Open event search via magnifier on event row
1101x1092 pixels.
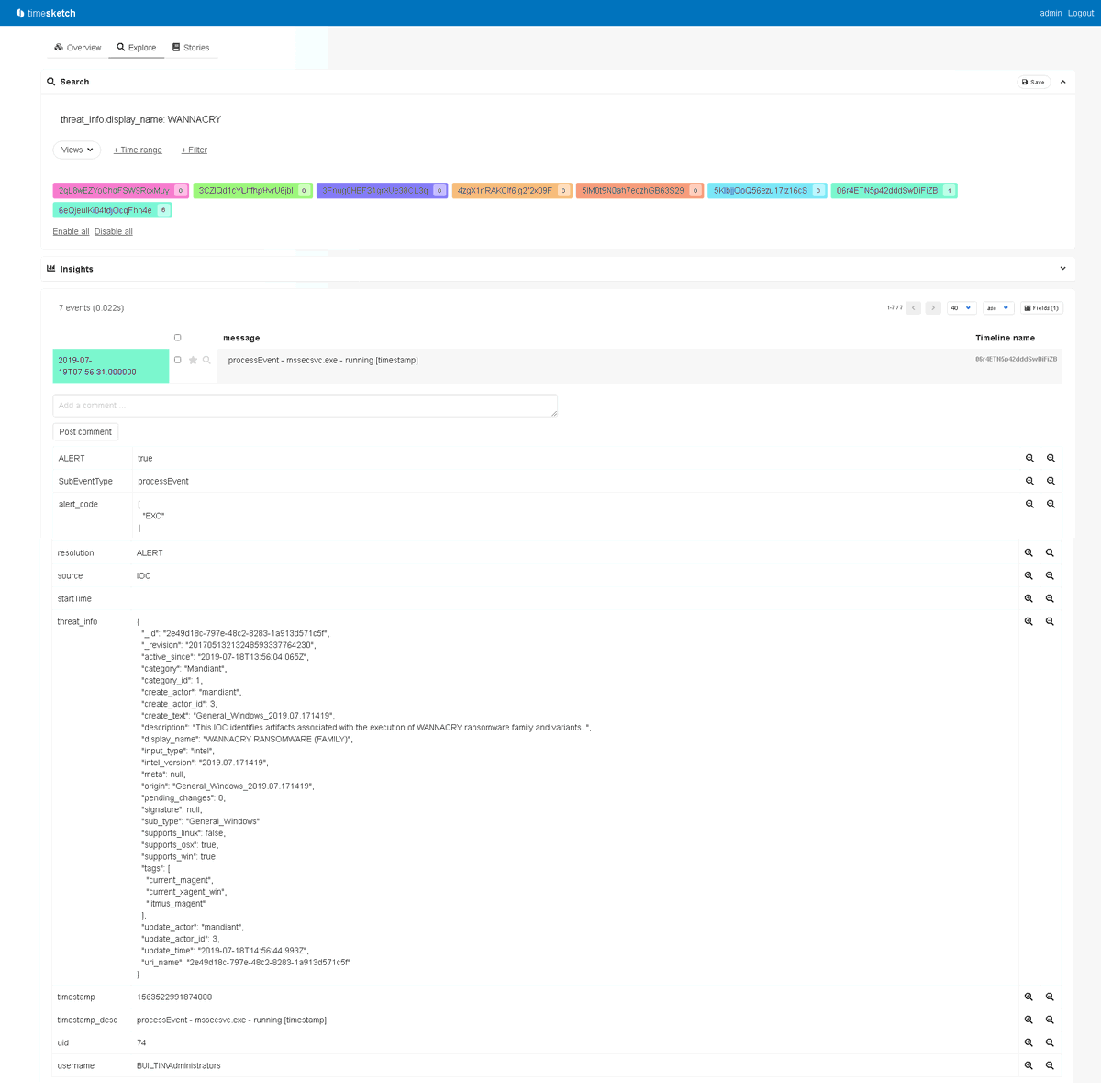pos(206,360)
